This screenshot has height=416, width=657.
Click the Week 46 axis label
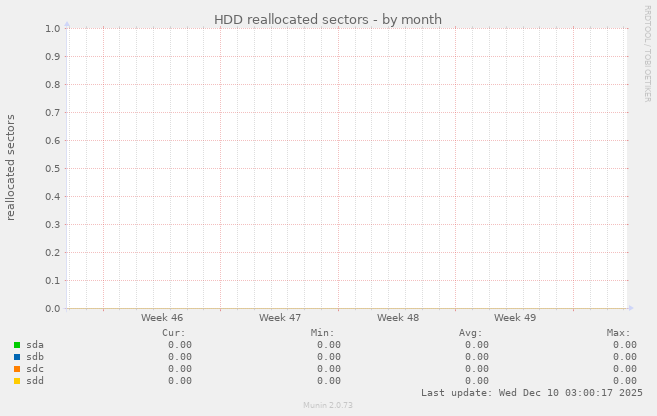click(x=162, y=318)
